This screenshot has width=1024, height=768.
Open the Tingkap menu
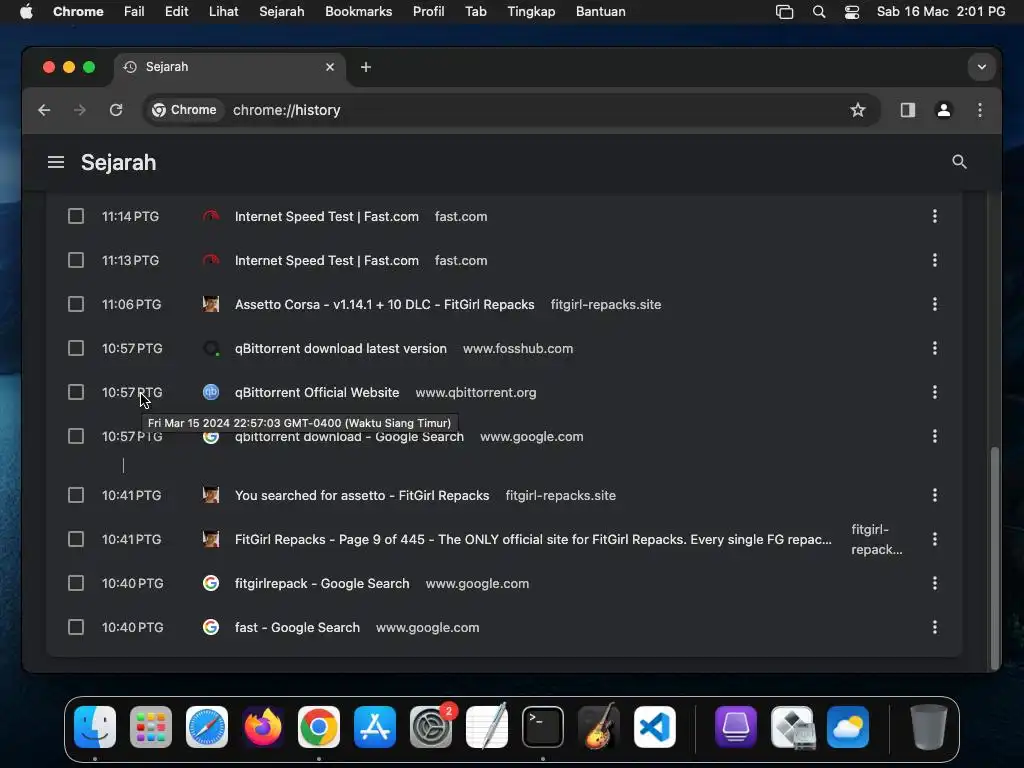coord(531,12)
